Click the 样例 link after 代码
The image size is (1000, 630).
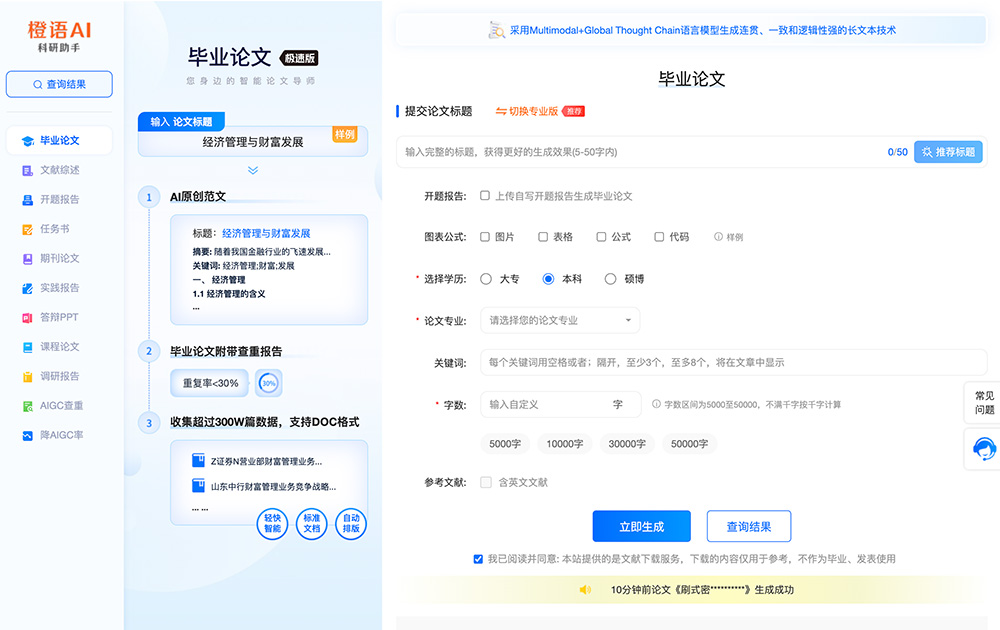tap(735, 237)
